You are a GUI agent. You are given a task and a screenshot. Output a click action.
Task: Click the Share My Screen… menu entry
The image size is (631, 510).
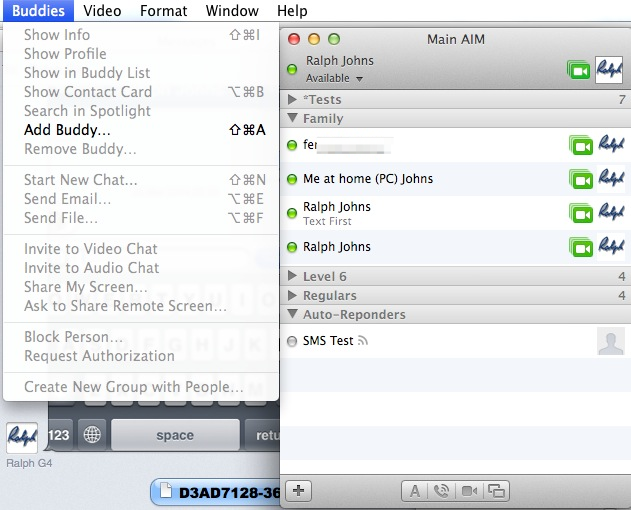pyautogui.click(x=141, y=287)
